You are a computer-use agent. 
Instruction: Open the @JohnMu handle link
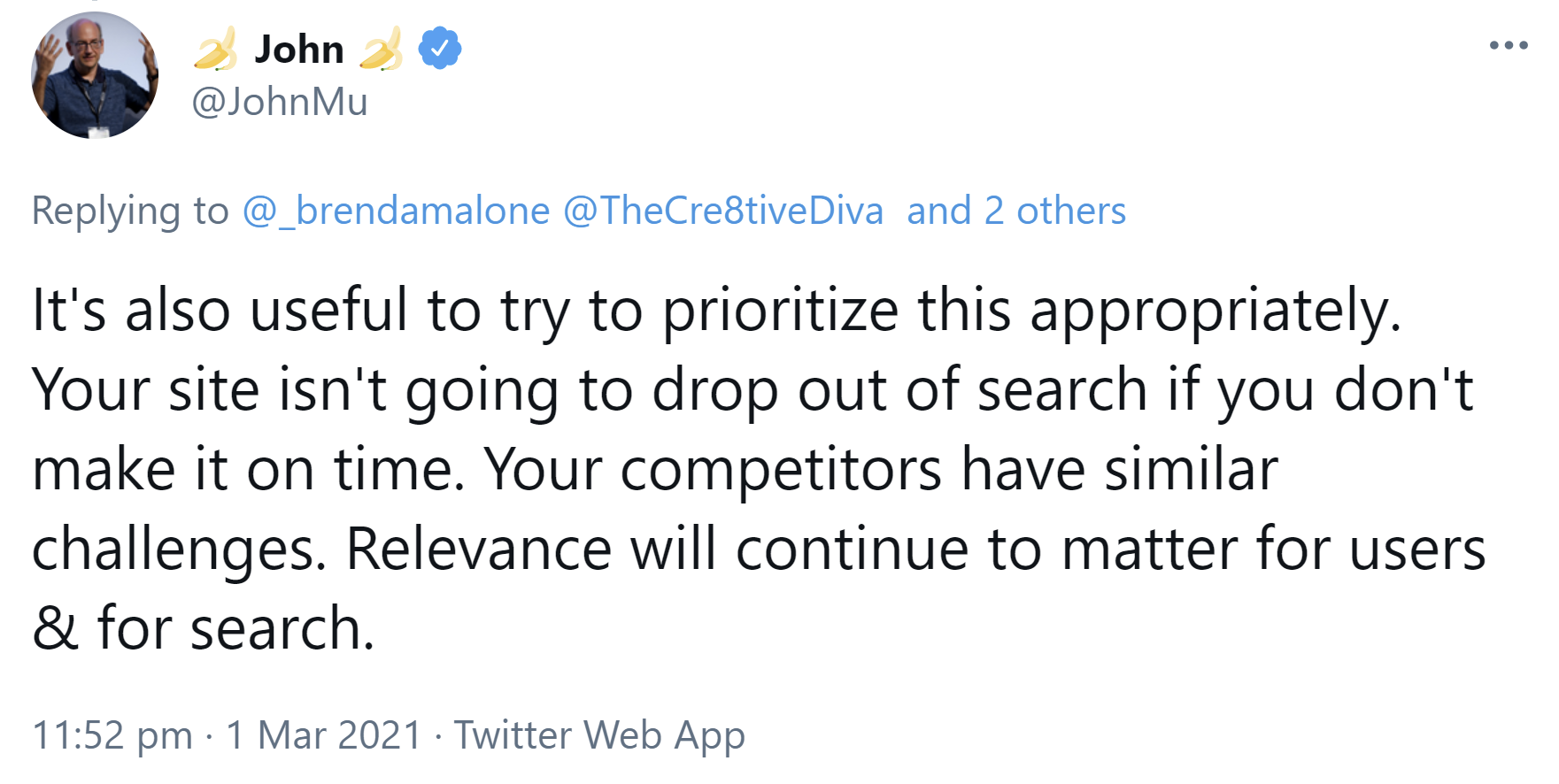(x=280, y=102)
